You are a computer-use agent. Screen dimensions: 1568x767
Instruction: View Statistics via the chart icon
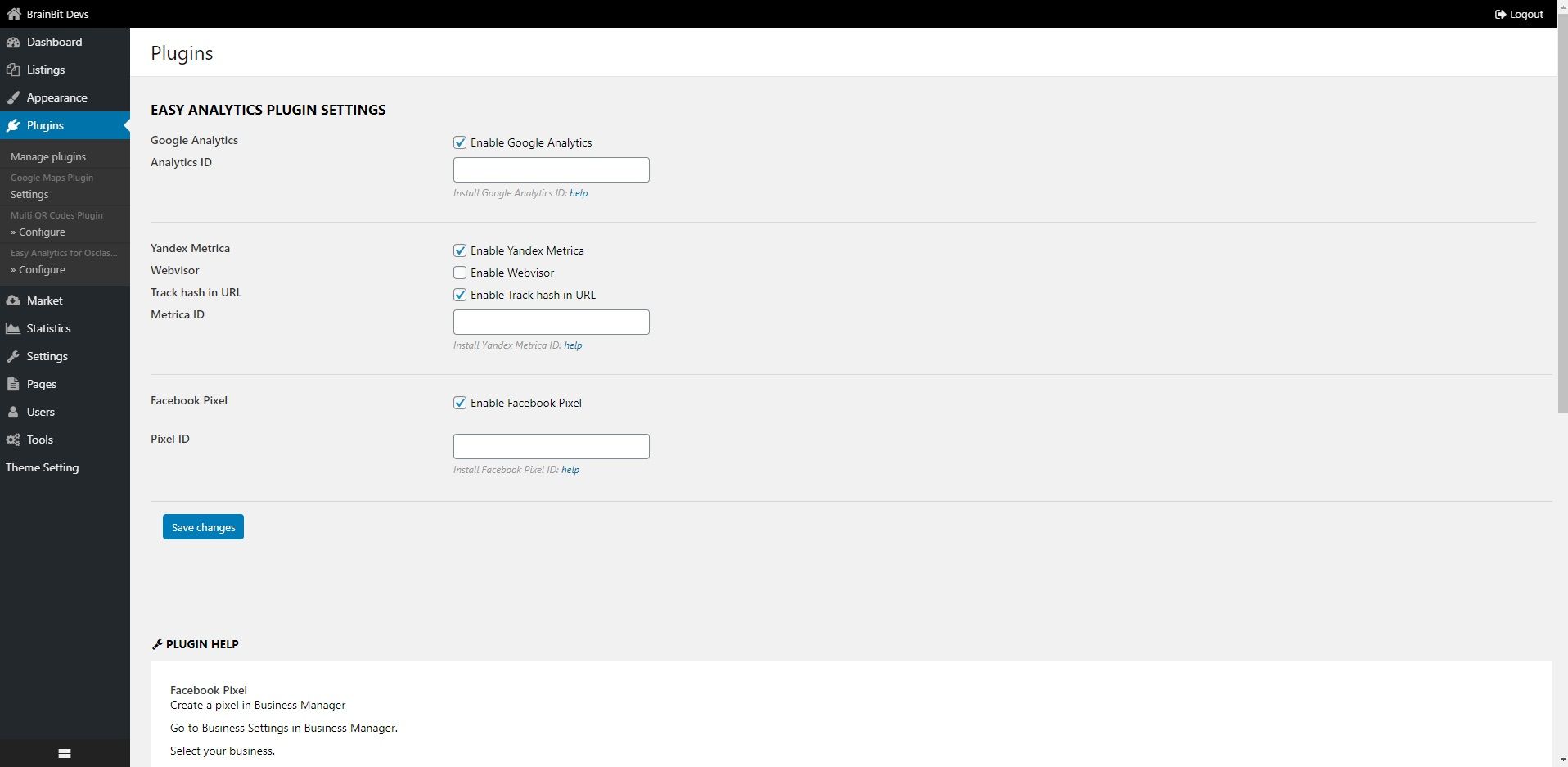[x=12, y=328]
